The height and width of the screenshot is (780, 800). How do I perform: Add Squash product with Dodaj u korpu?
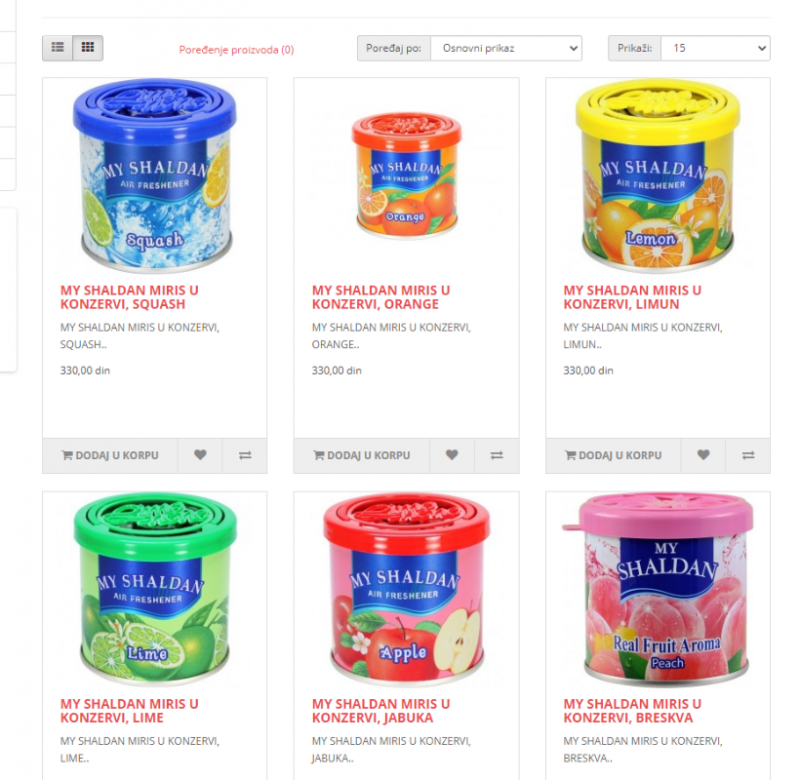click(x=110, y=455)
